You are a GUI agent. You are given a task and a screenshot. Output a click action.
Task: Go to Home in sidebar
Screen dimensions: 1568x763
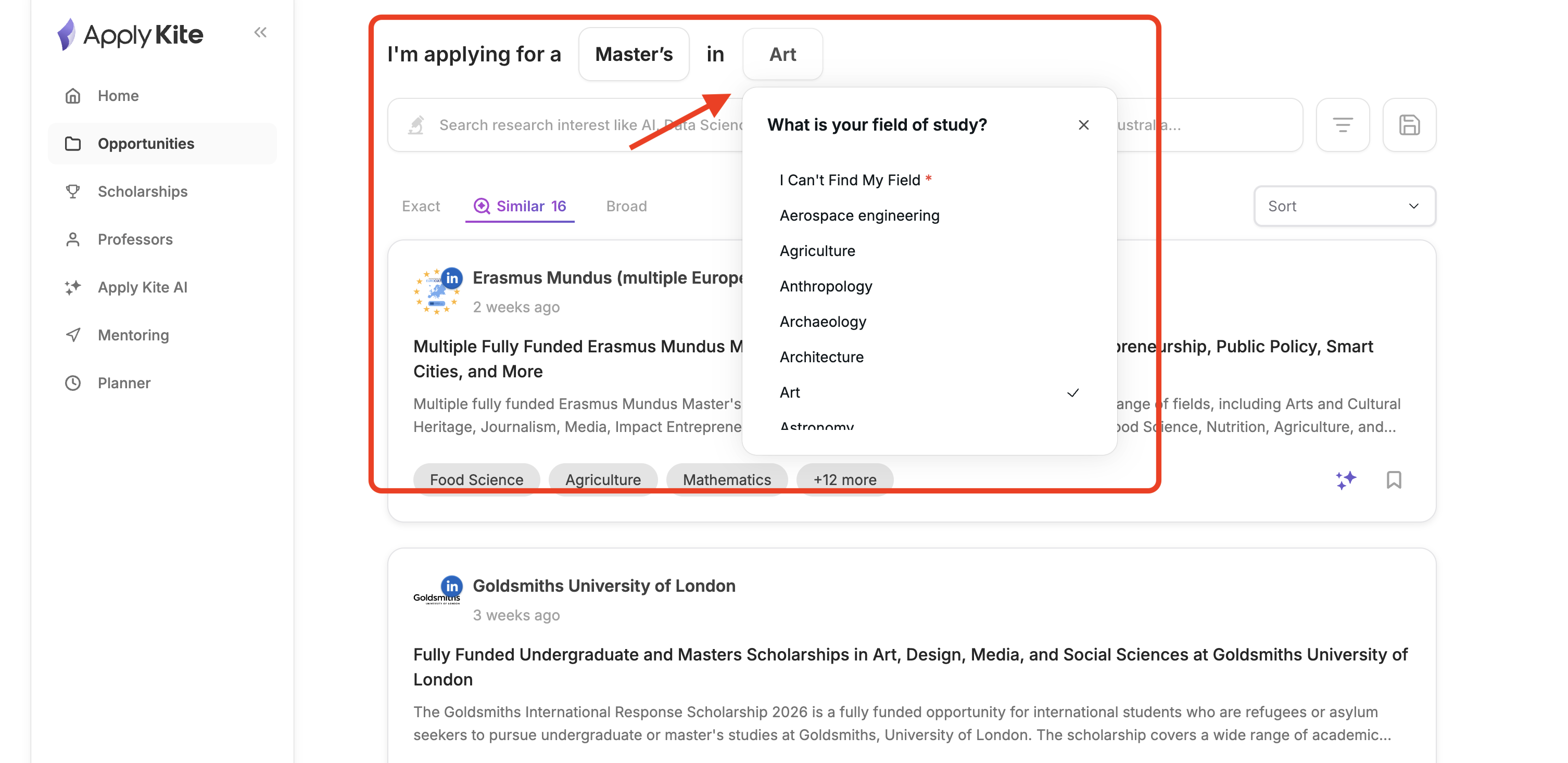(x=118, y=96)
